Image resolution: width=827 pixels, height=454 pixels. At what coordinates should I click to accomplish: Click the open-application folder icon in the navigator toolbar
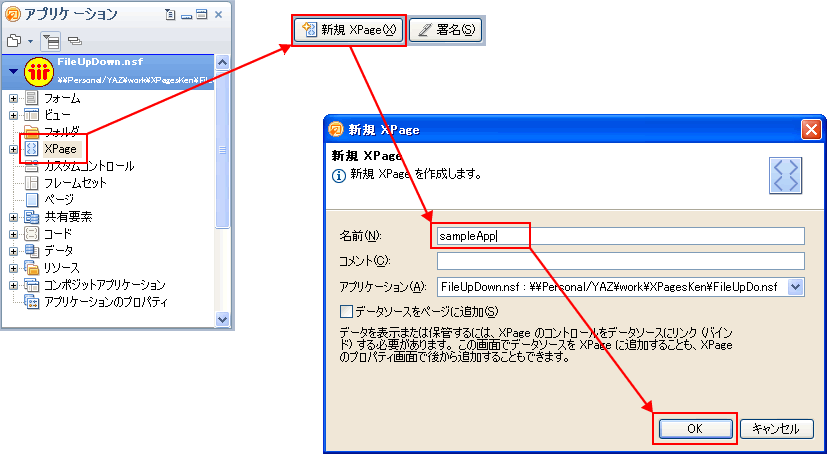[x=14, y=40]
